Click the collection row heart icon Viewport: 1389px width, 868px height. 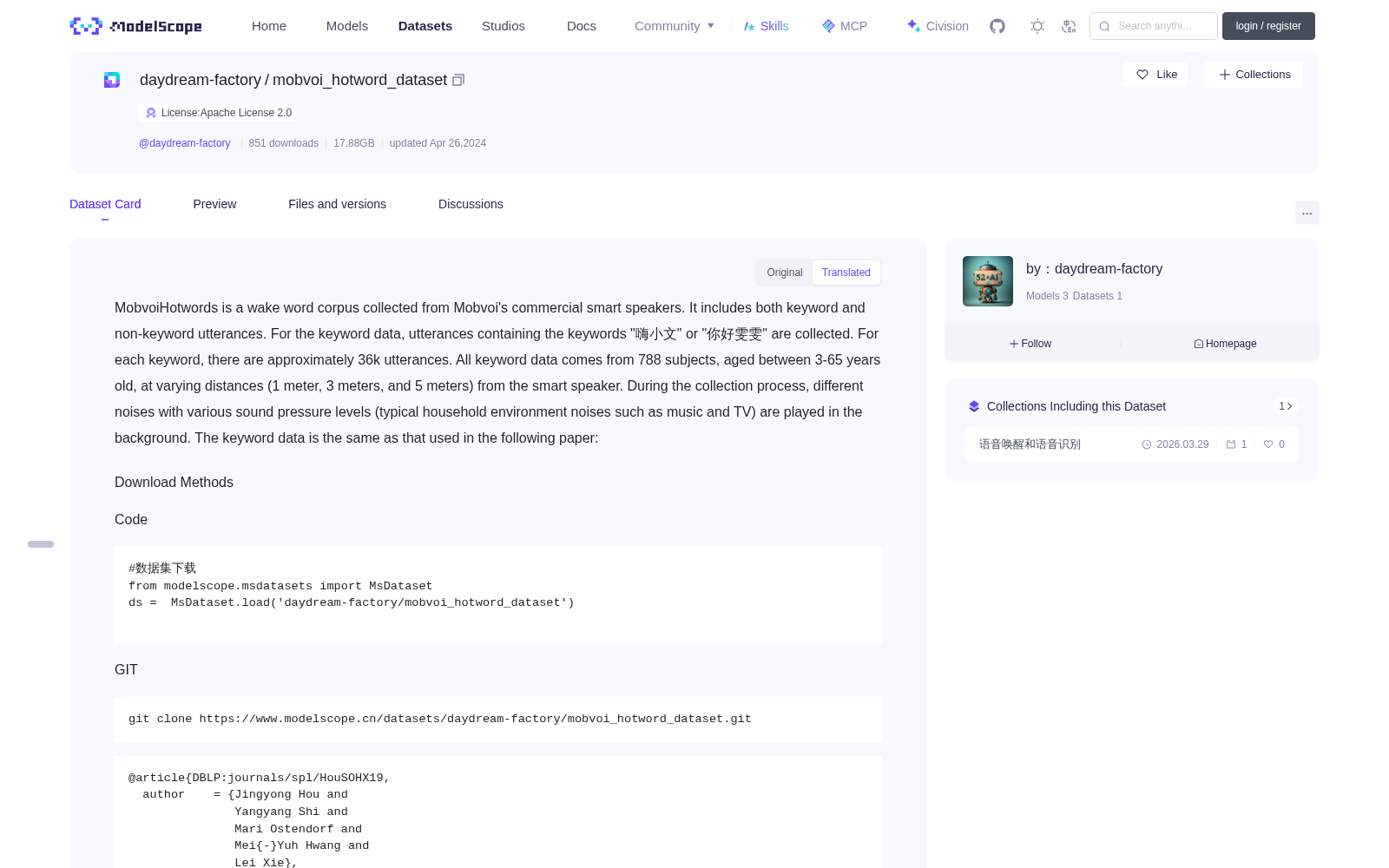[x=1268, y=444]
